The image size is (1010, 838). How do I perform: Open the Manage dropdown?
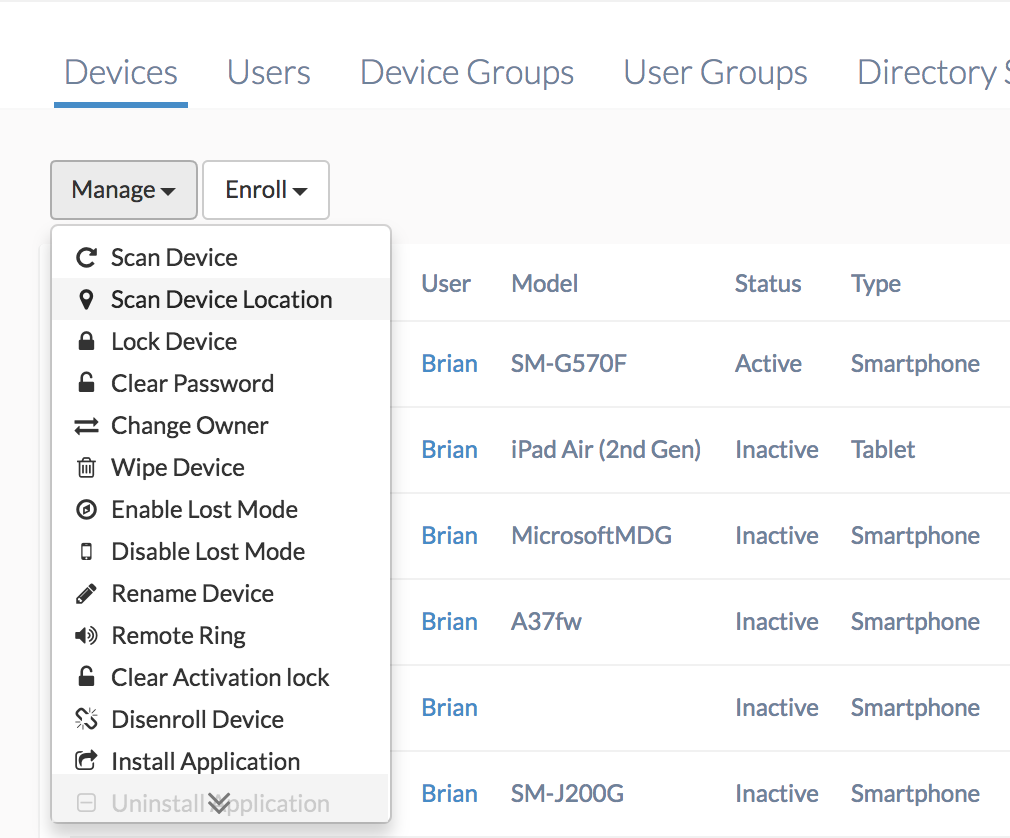[x=123, y=189]
